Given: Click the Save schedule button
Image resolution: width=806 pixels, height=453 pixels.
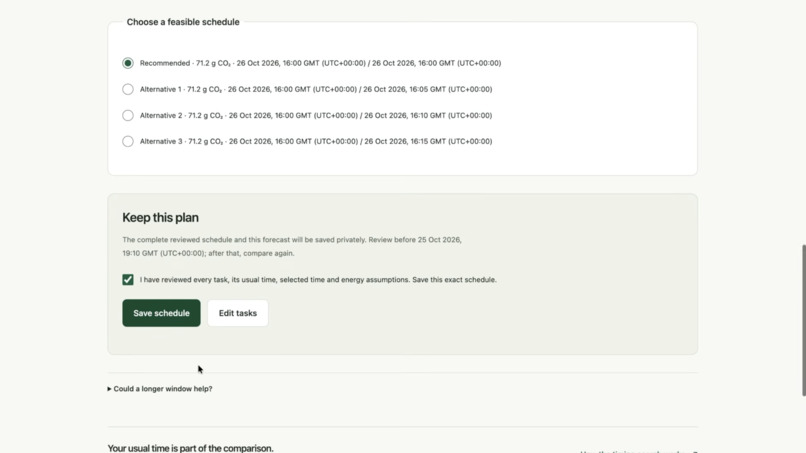Looking at the screenshot, I should (161, 313).
